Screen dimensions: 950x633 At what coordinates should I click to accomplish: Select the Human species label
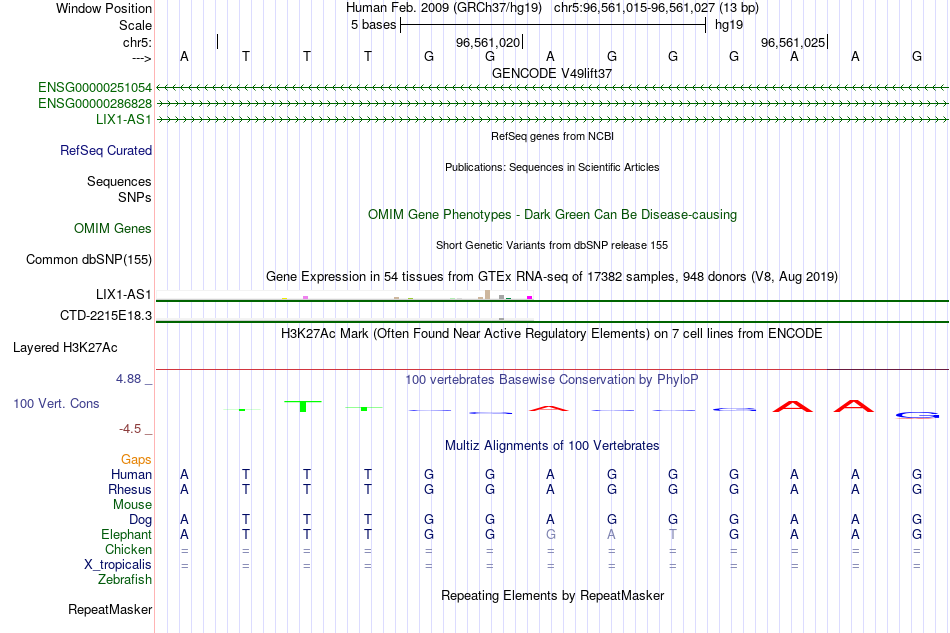point(131,474)
